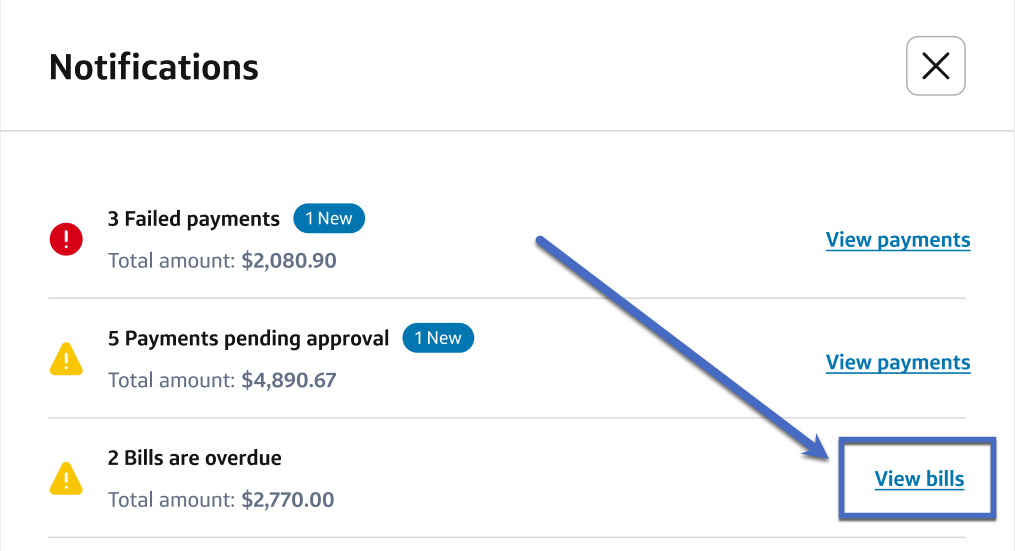The image size is (1015, 551).
Task: Click the 1 New badge on Failed payments
Action: tap(329, 219)
